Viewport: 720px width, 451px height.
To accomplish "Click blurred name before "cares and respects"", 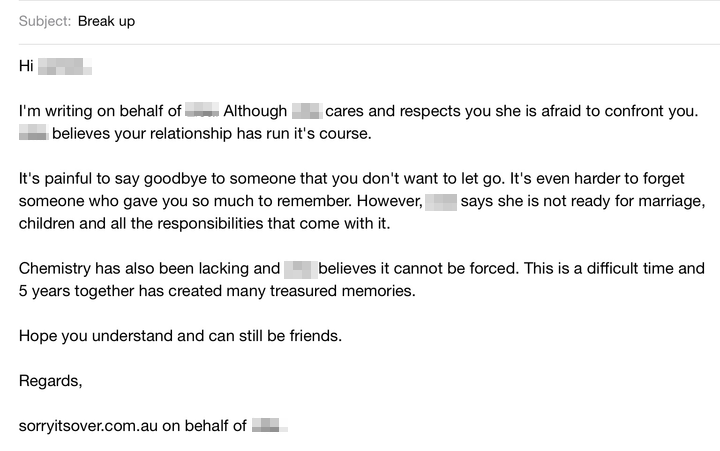I will [305, 111].
